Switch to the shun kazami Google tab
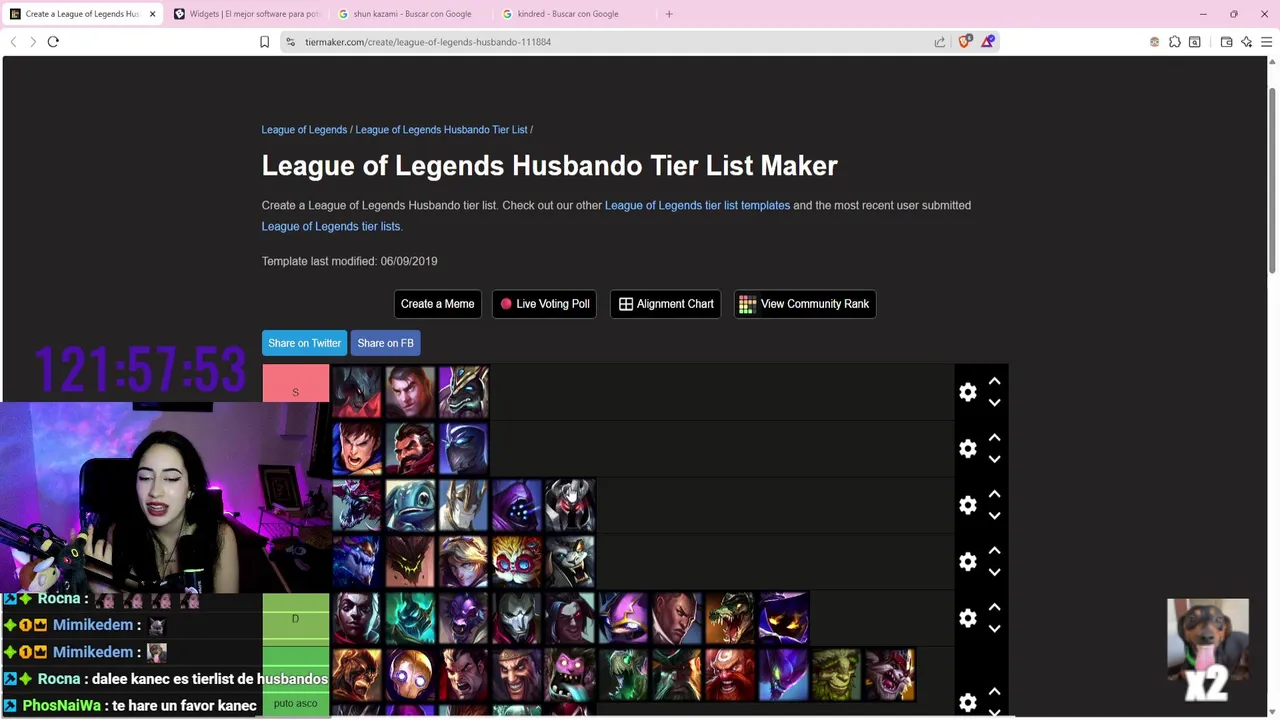This screenshot has height=720, width=1280. tap(410, 14)
